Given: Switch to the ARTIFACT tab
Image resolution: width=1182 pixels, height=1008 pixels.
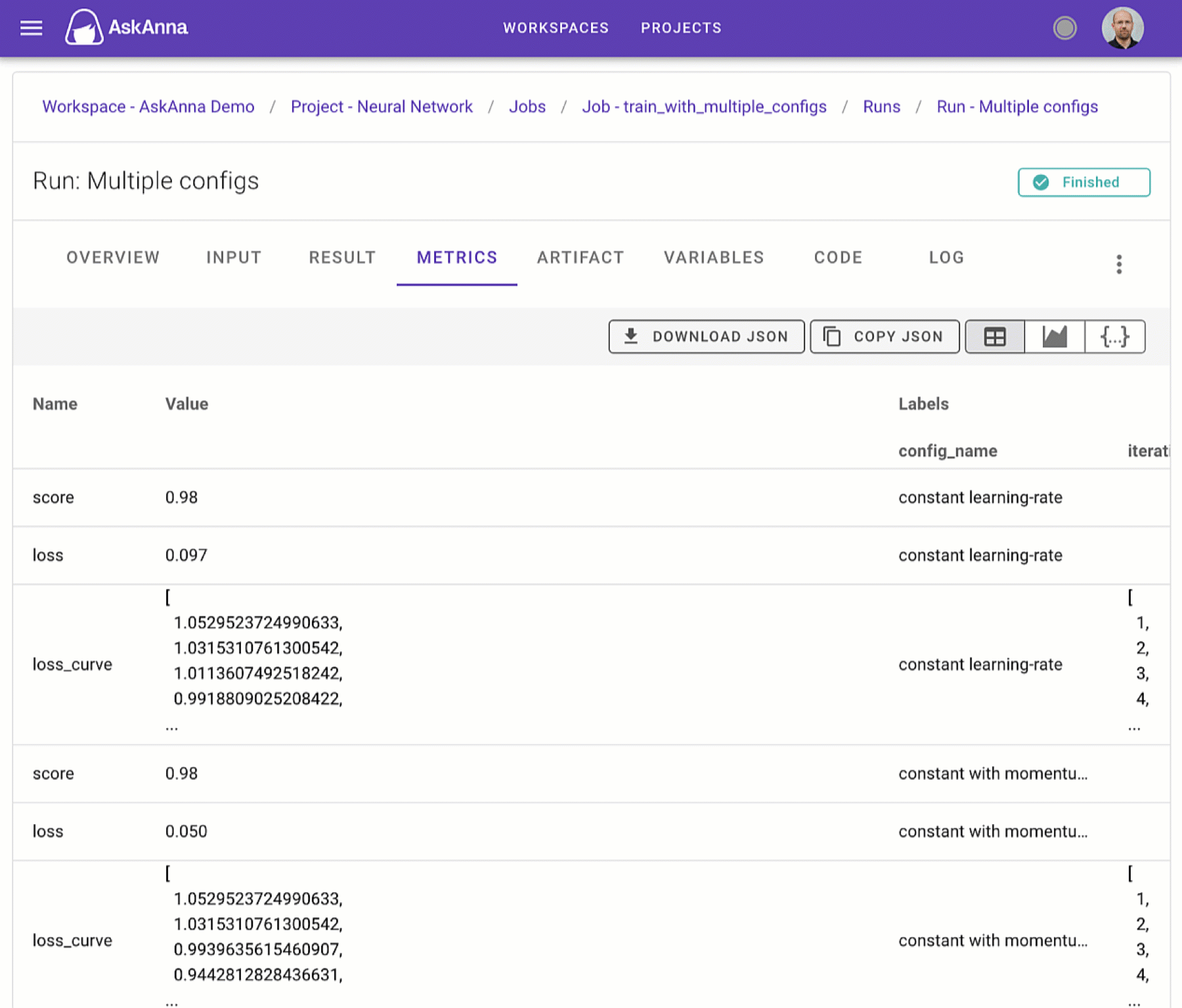Looking at the screenshot, I should [580, 257].
